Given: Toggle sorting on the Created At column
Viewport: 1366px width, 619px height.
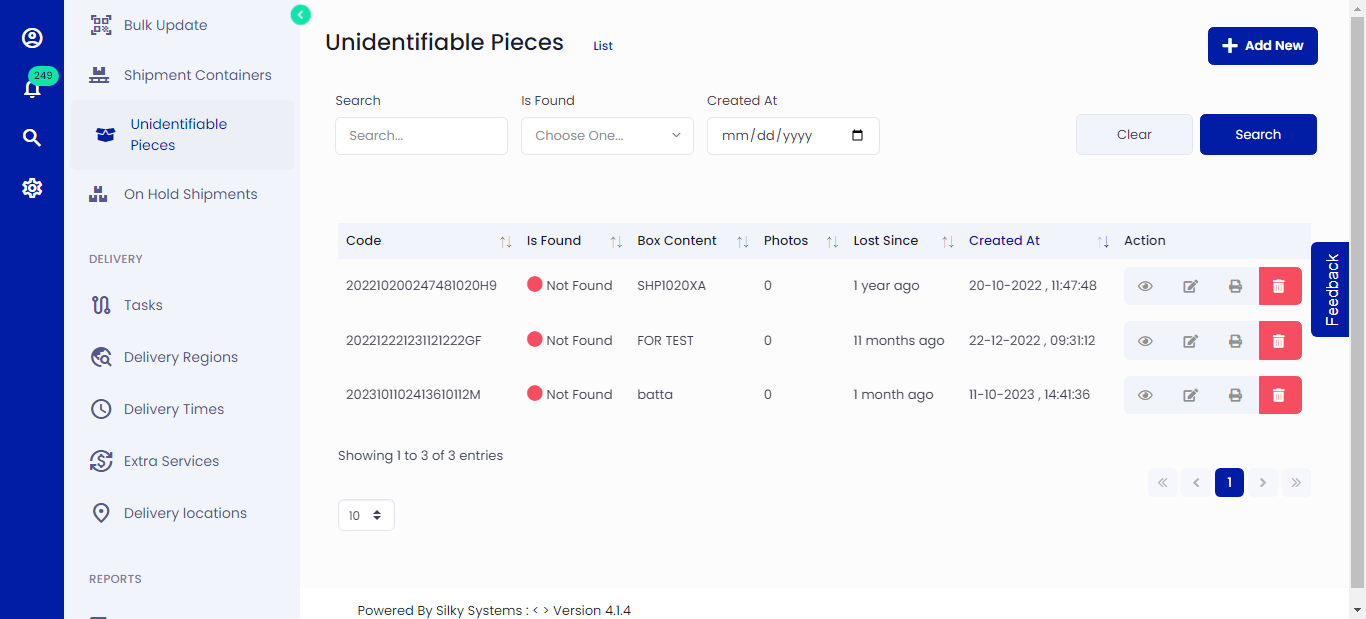Looking at the screenshot, I should click(1103, 240).
